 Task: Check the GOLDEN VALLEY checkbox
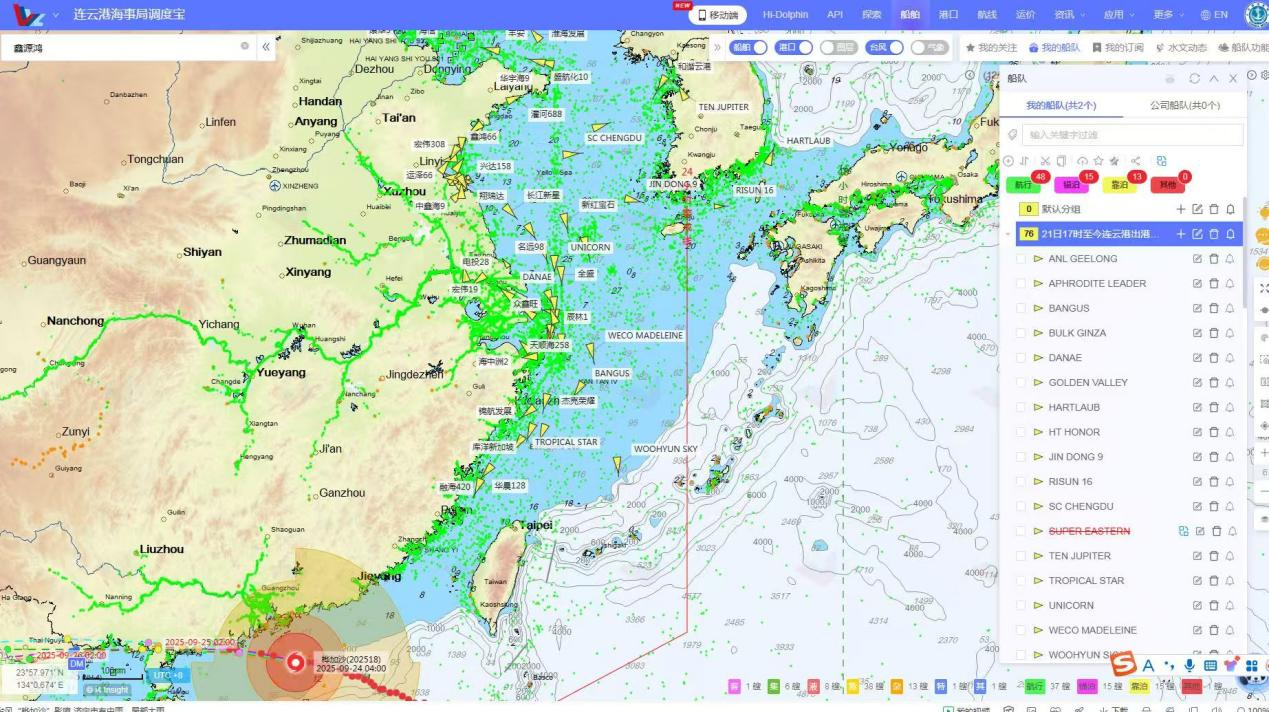[x=1021, y=382]
